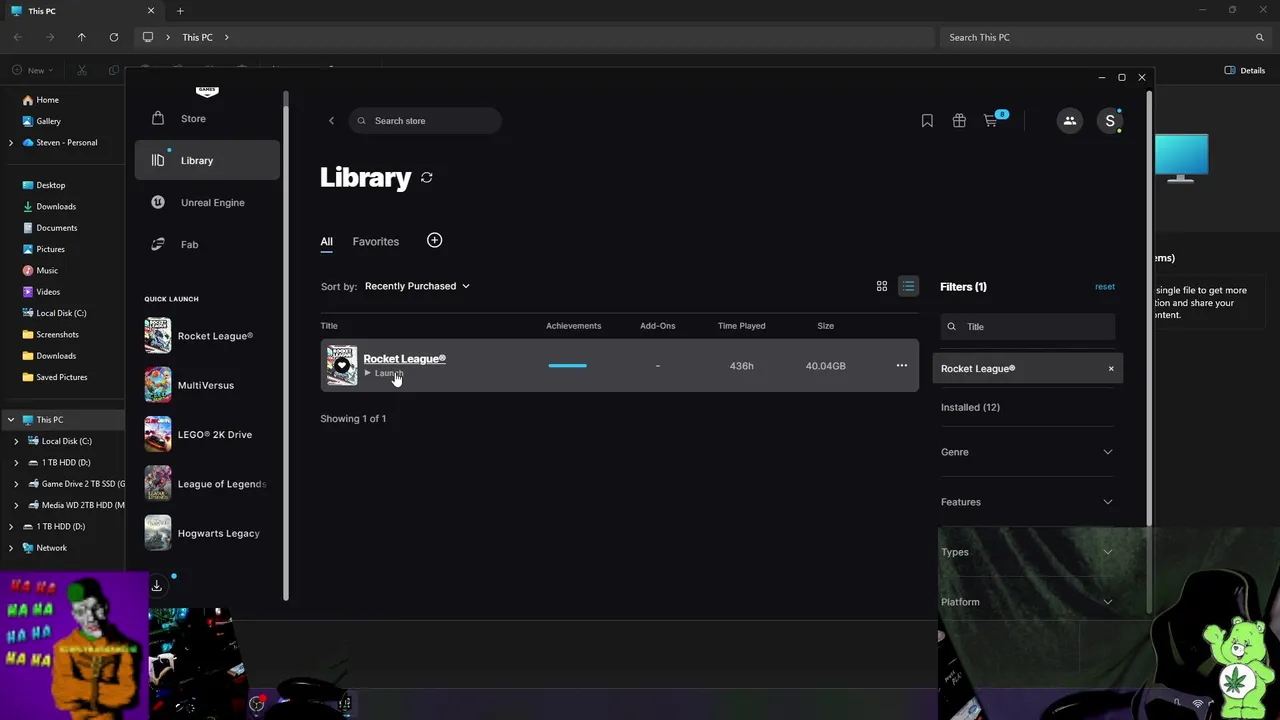Select the All tab in Library
This screenshot has height=720, width=1280.
(x=326, y=242)
